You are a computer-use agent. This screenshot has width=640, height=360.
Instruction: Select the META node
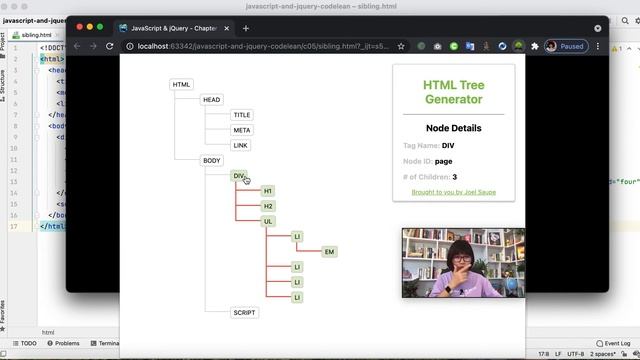[242, 130]
